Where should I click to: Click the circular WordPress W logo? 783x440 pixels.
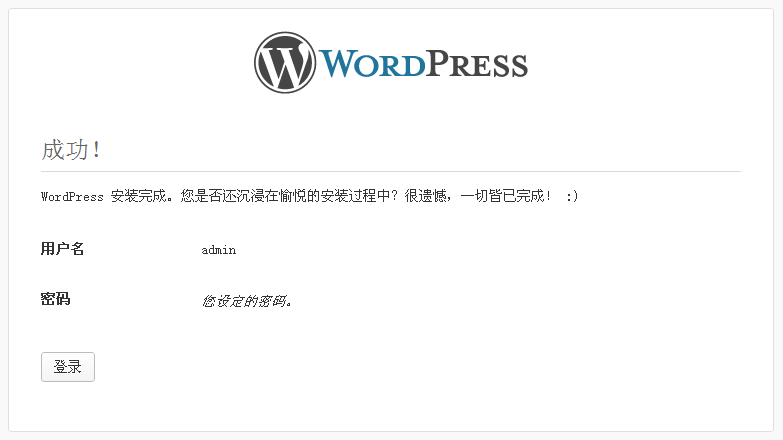point(285,62)
